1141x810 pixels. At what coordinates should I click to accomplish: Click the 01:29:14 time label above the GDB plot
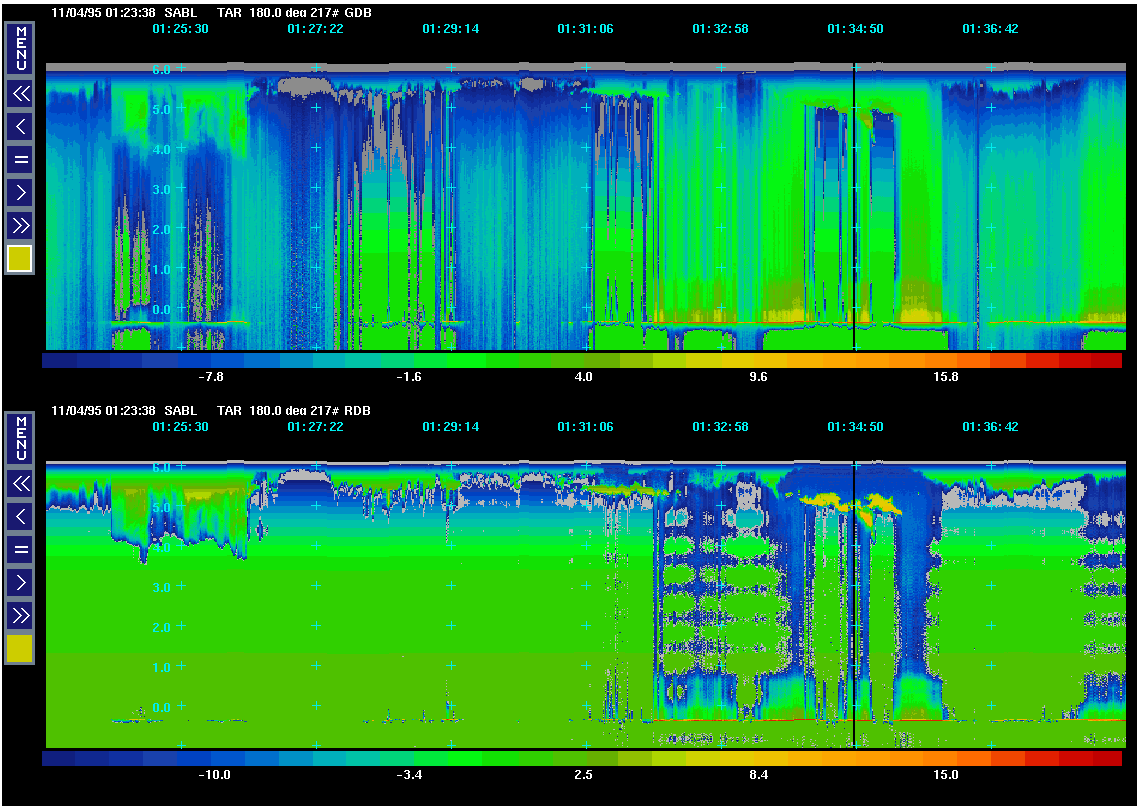(x=450, y=29)
